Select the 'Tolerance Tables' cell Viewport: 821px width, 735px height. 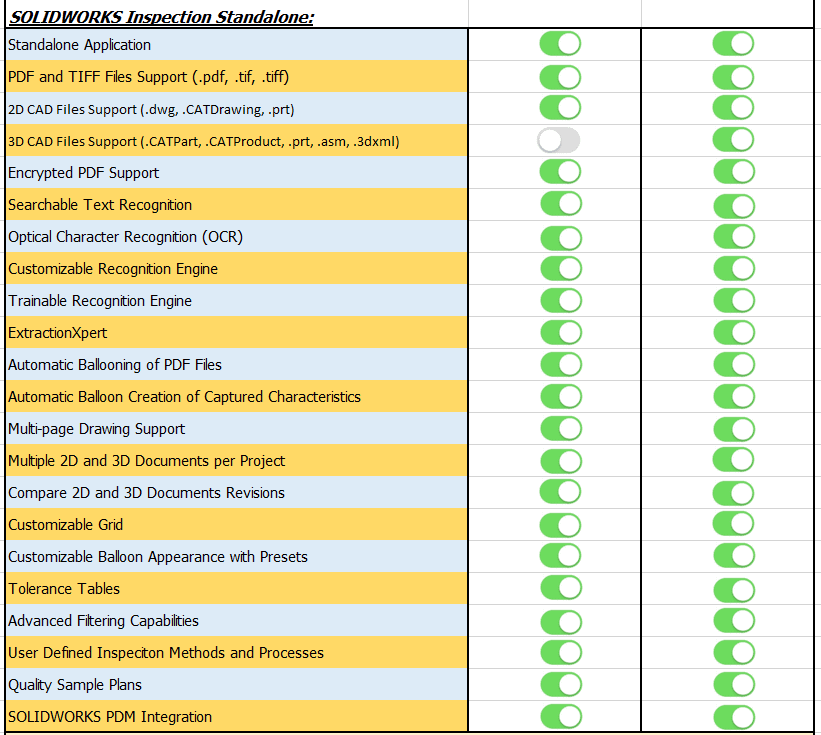click(236, 588)
